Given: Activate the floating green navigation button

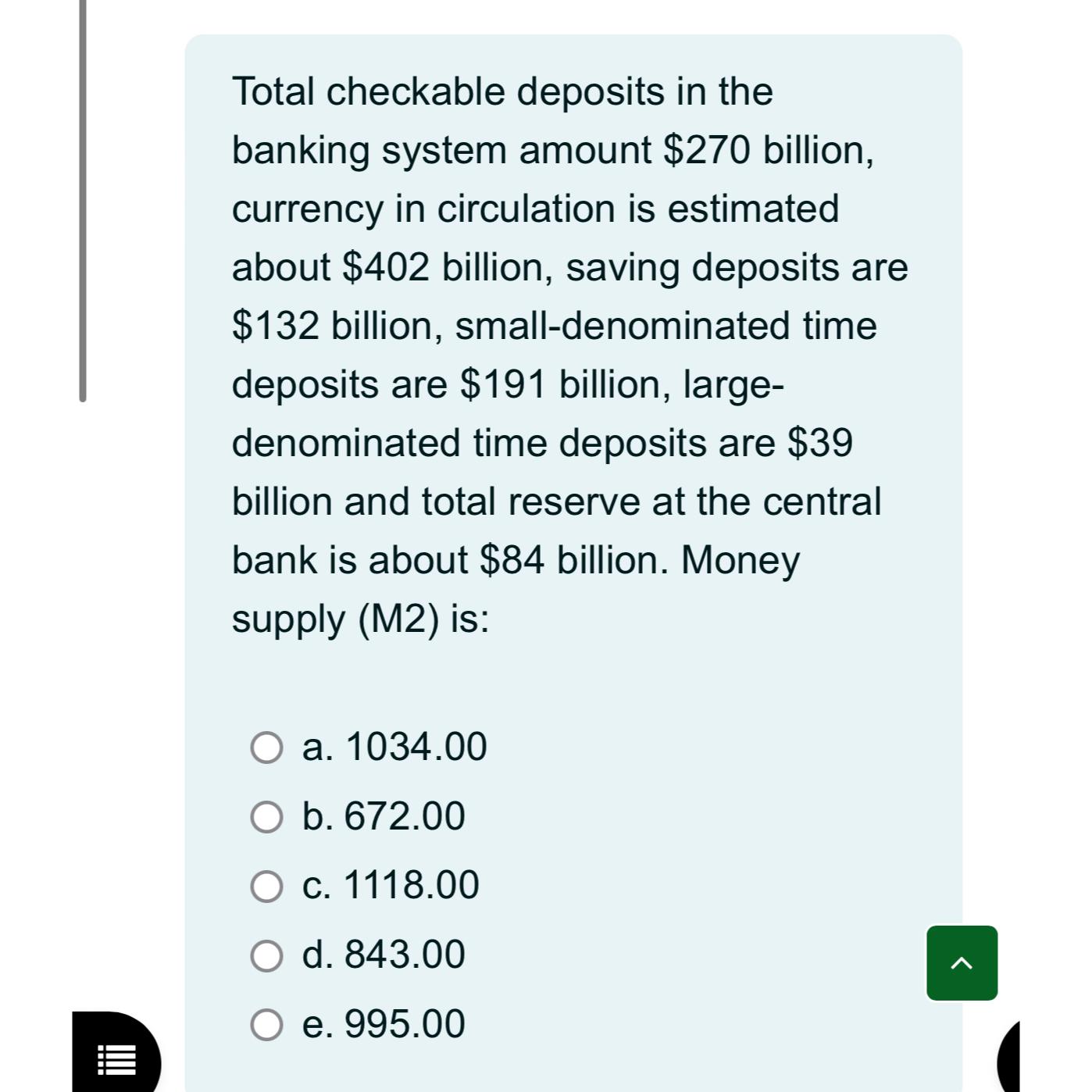Looking at the screenshot, I should (x=962, y=962).
